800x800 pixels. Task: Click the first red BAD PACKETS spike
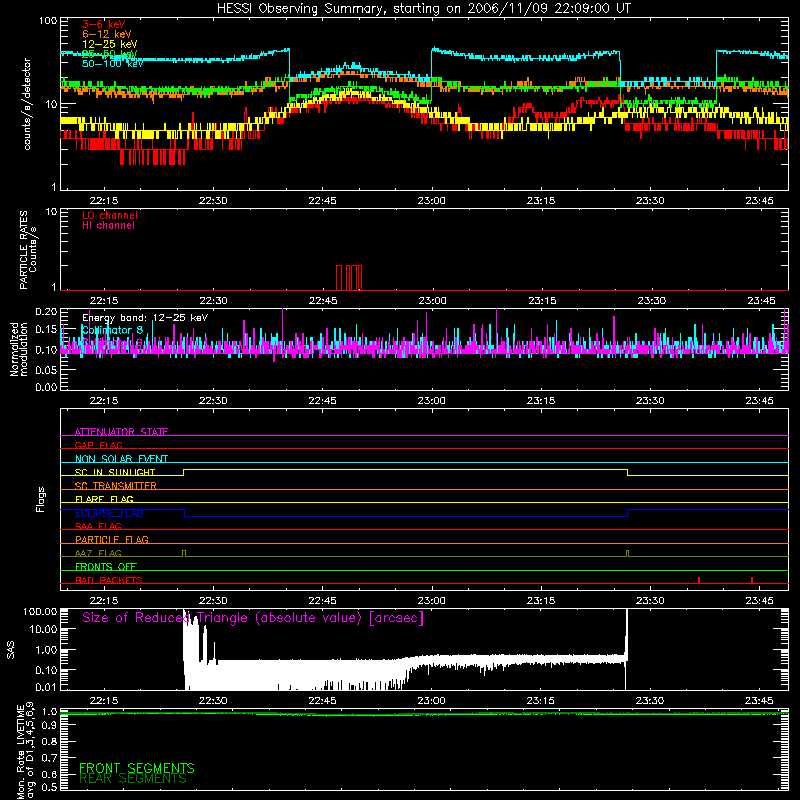tap(699, 580)
